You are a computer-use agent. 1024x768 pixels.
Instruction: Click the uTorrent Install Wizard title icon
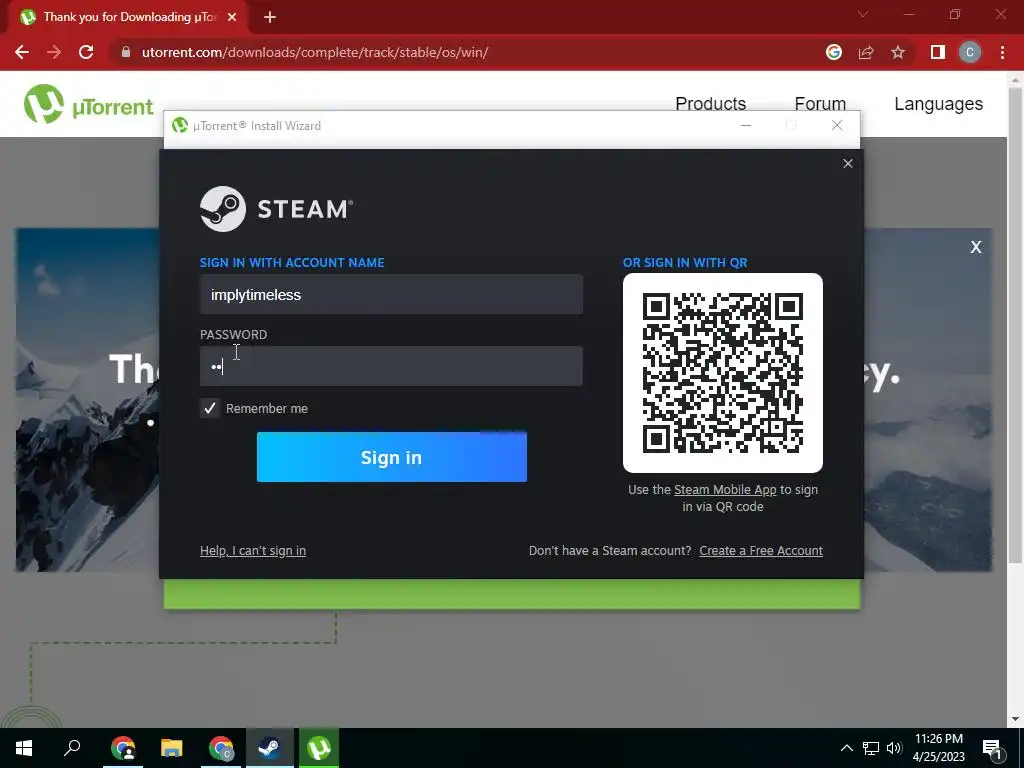(x=180, y=125)
